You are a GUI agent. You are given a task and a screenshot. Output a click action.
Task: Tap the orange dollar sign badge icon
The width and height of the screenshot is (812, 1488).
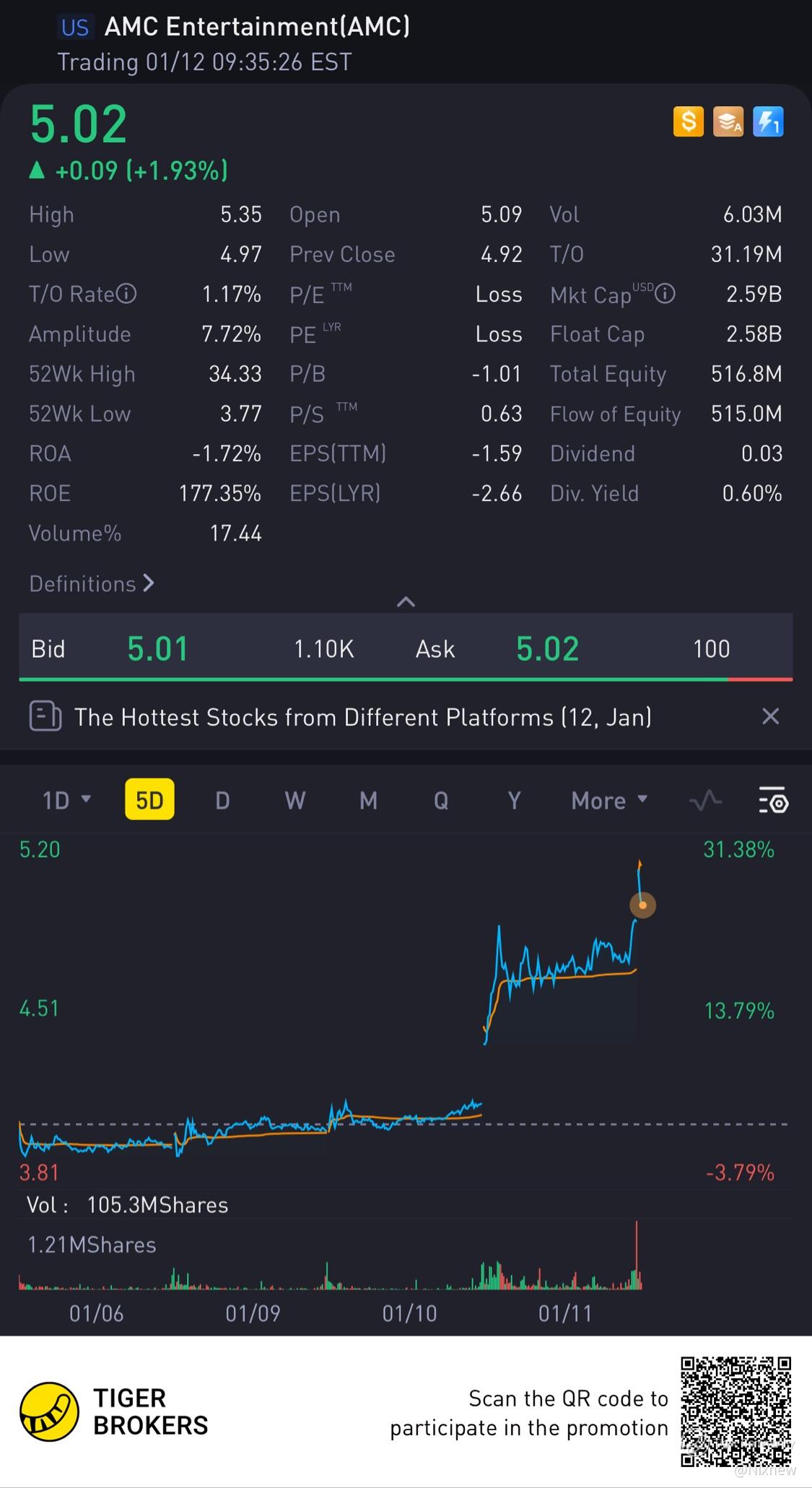tap(688, 121)
